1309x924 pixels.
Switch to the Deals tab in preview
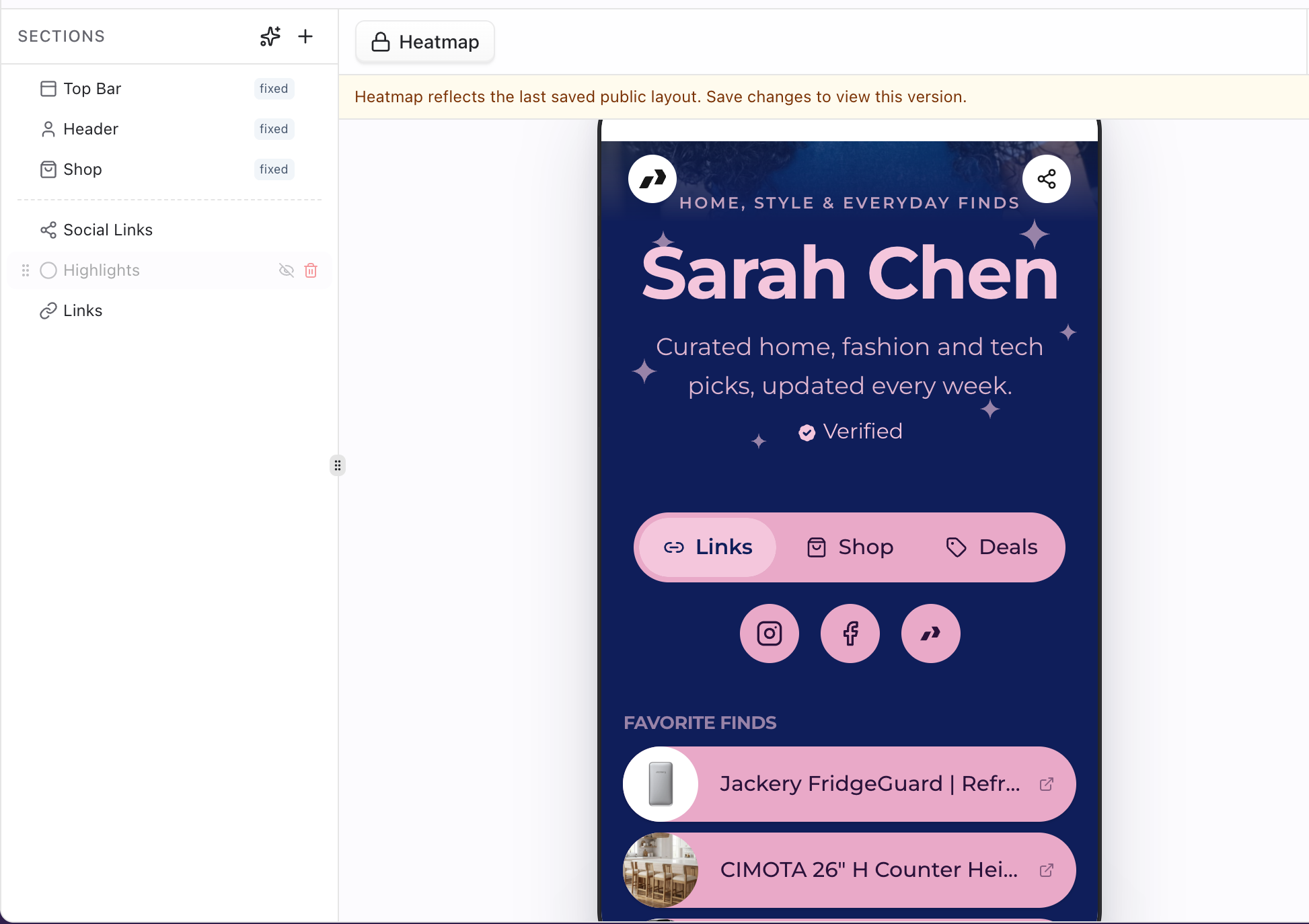[992, 547]
